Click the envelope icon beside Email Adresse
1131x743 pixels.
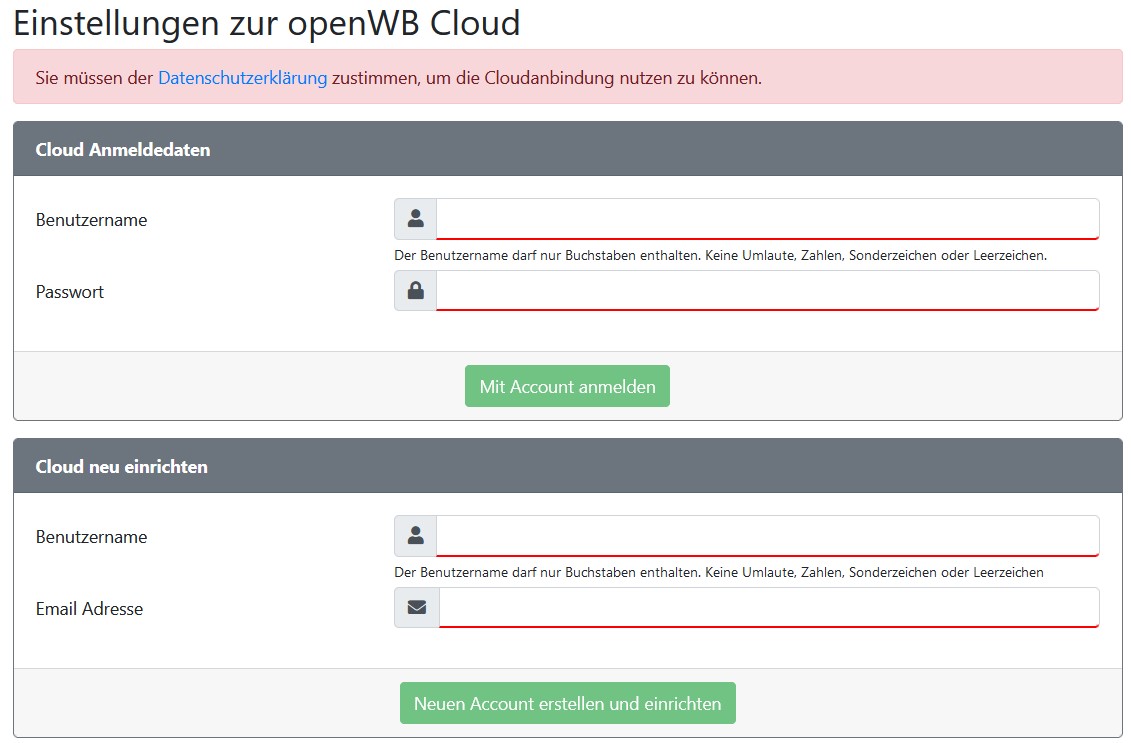(417, 607)
